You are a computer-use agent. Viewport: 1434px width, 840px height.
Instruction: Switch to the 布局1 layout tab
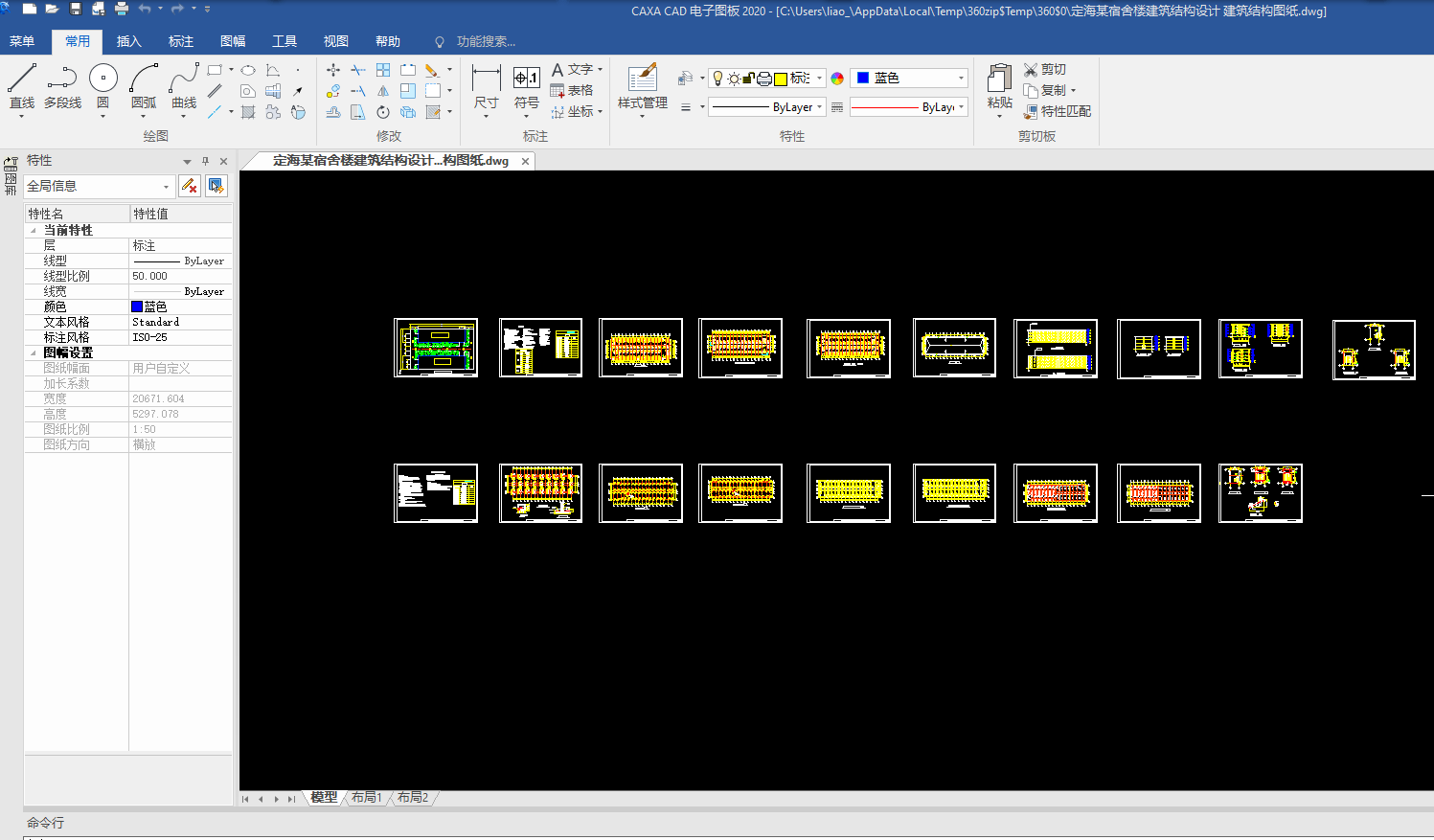[366, 798]
